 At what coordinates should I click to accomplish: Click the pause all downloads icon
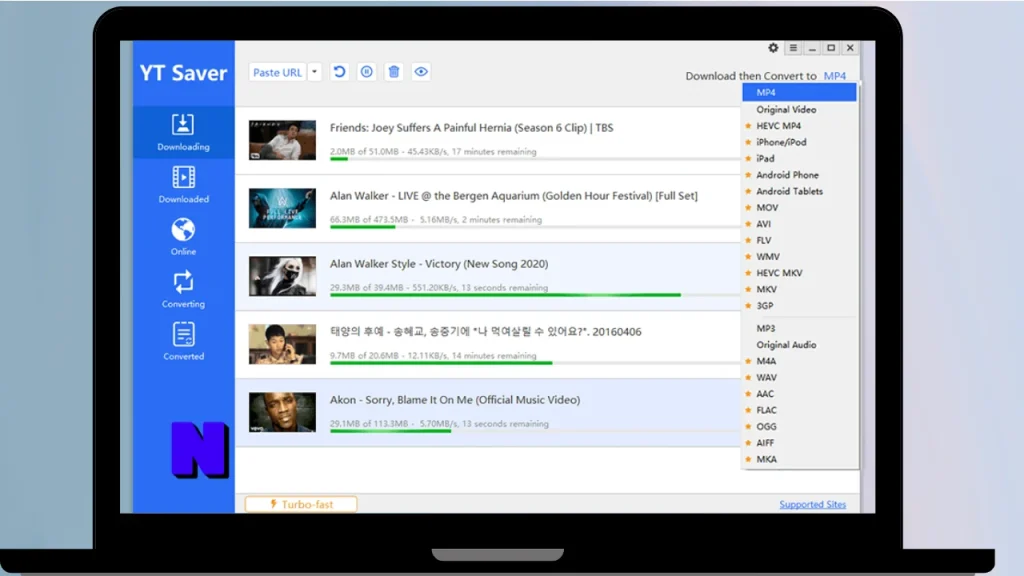[x=367, y=72]
